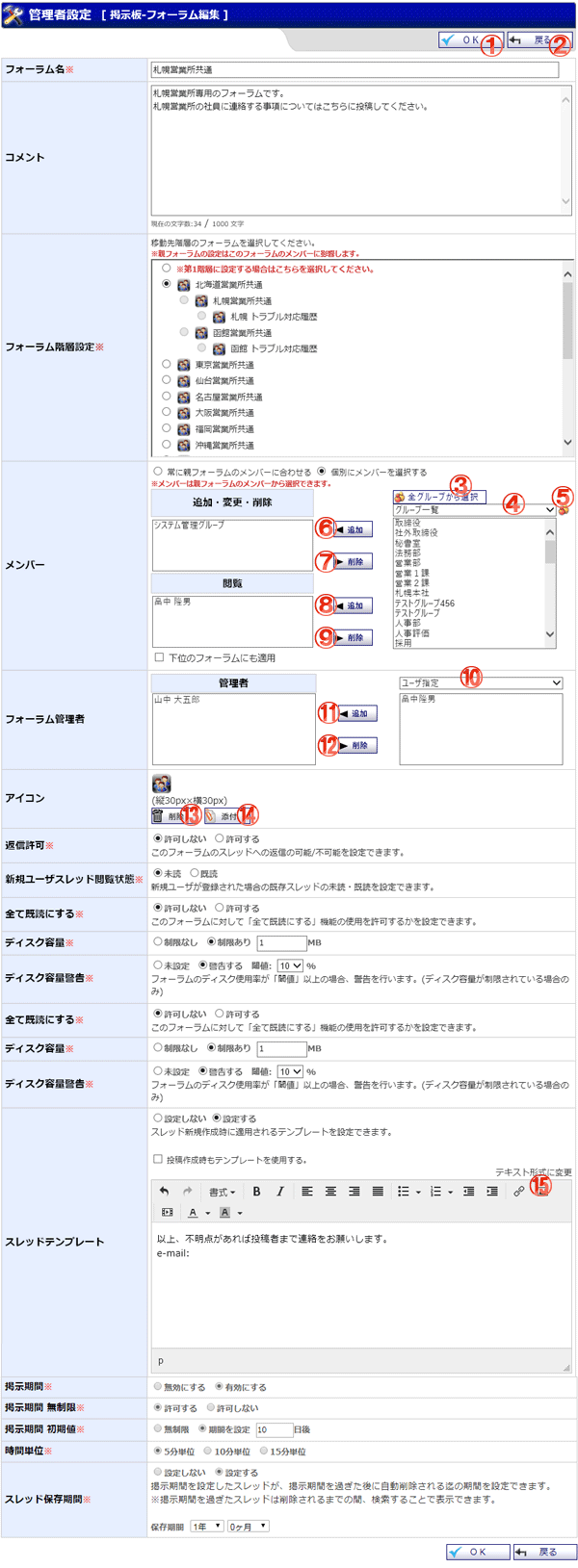Decrease indent in the template editor
The height and width of the screenshot is (1568, 578).
(x=468, y=1192)
